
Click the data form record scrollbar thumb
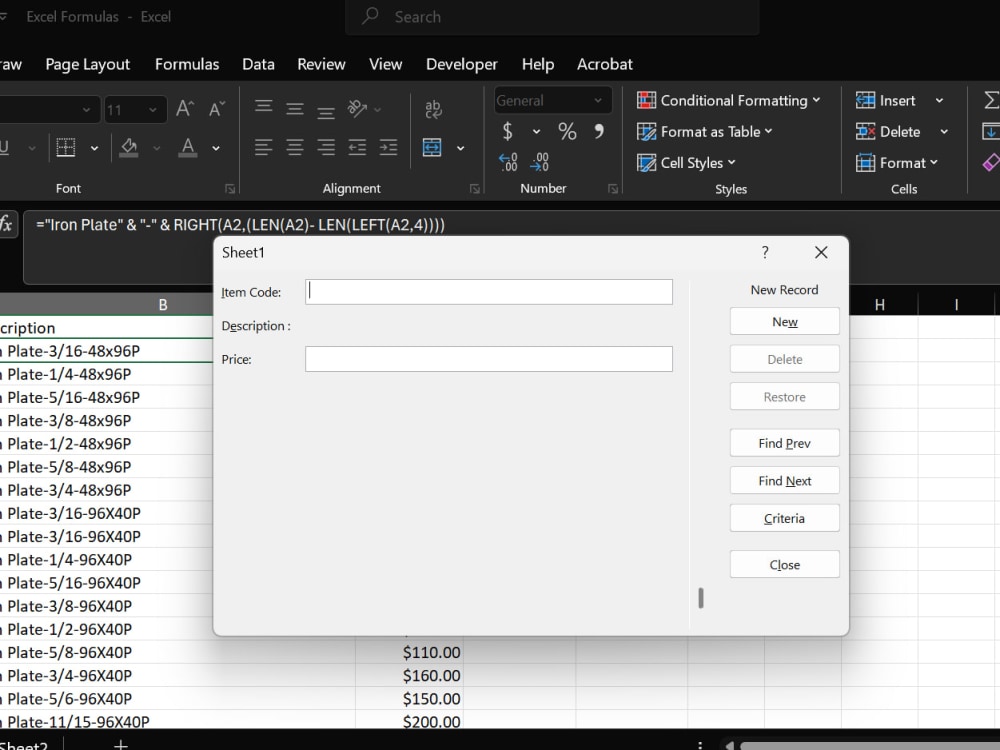click(701, 598)
